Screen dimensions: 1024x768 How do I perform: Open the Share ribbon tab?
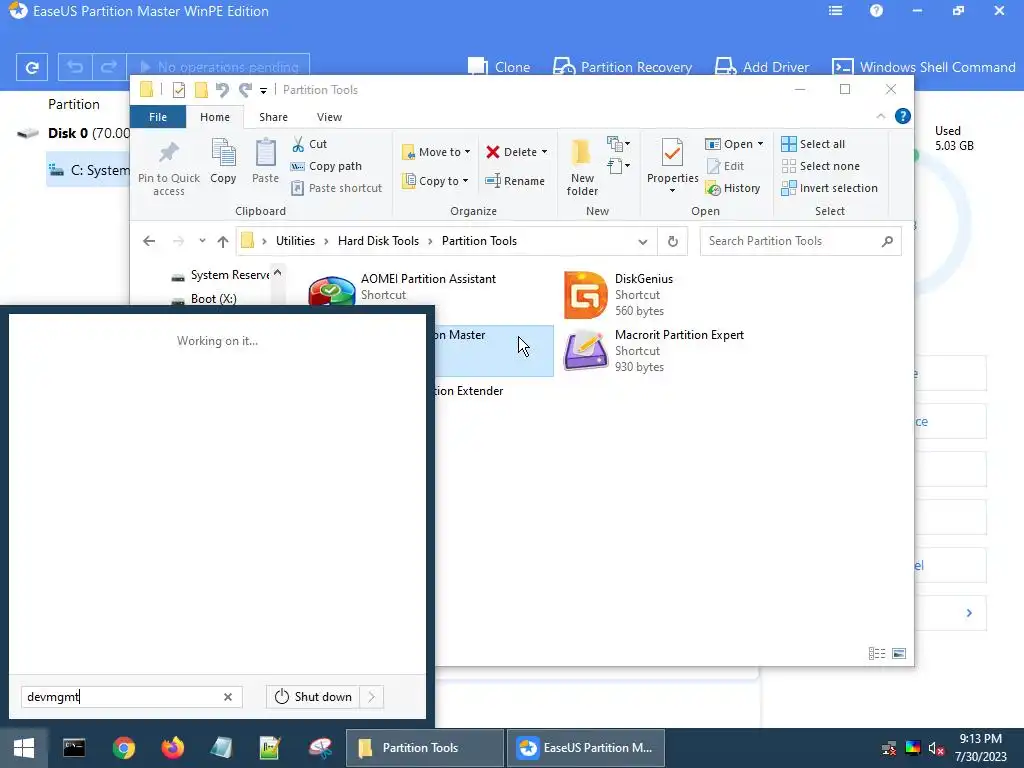273,117
